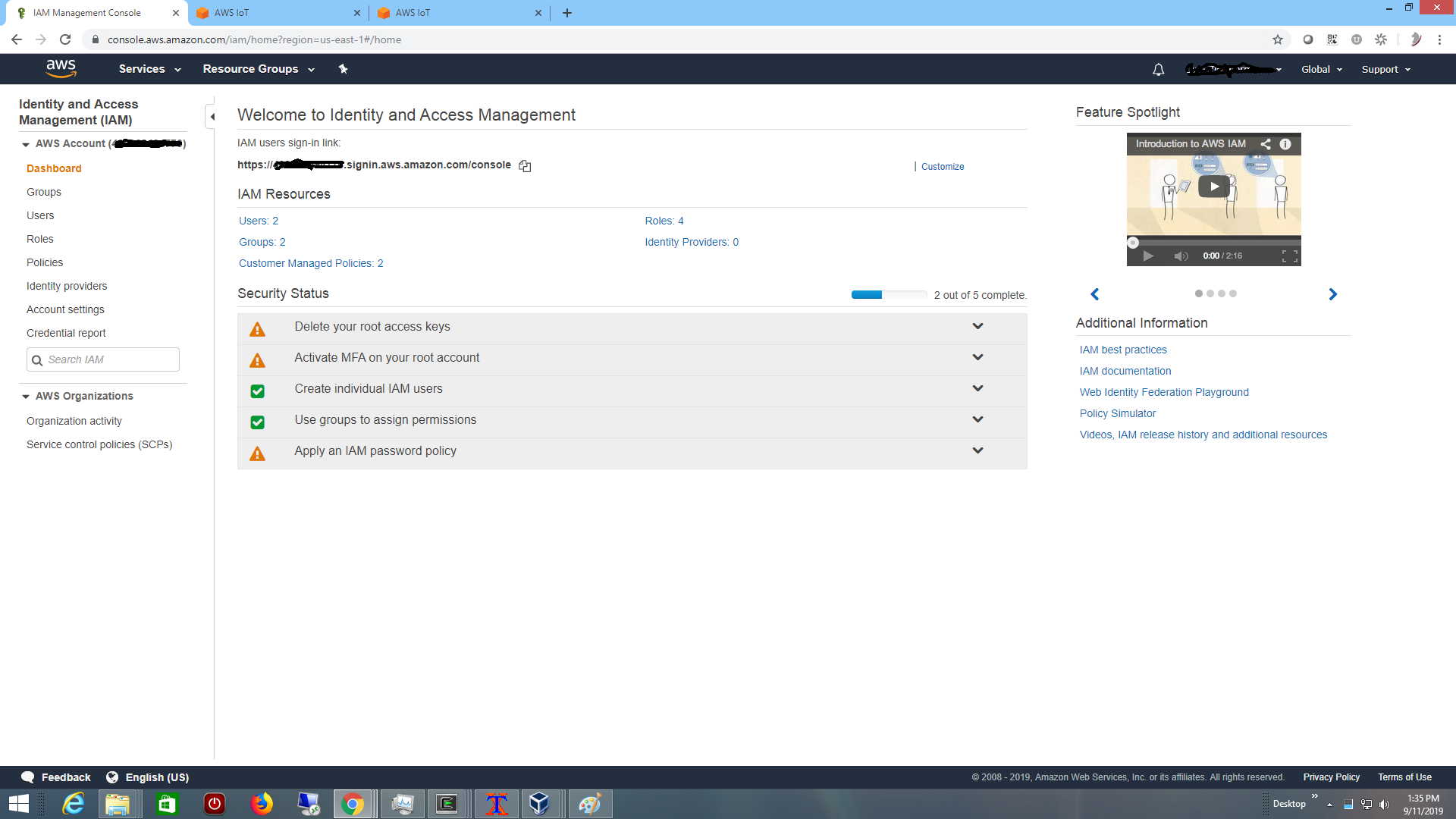Open the Services dropdown menu
1456x819 pixels.
click(x=150, y=69)
